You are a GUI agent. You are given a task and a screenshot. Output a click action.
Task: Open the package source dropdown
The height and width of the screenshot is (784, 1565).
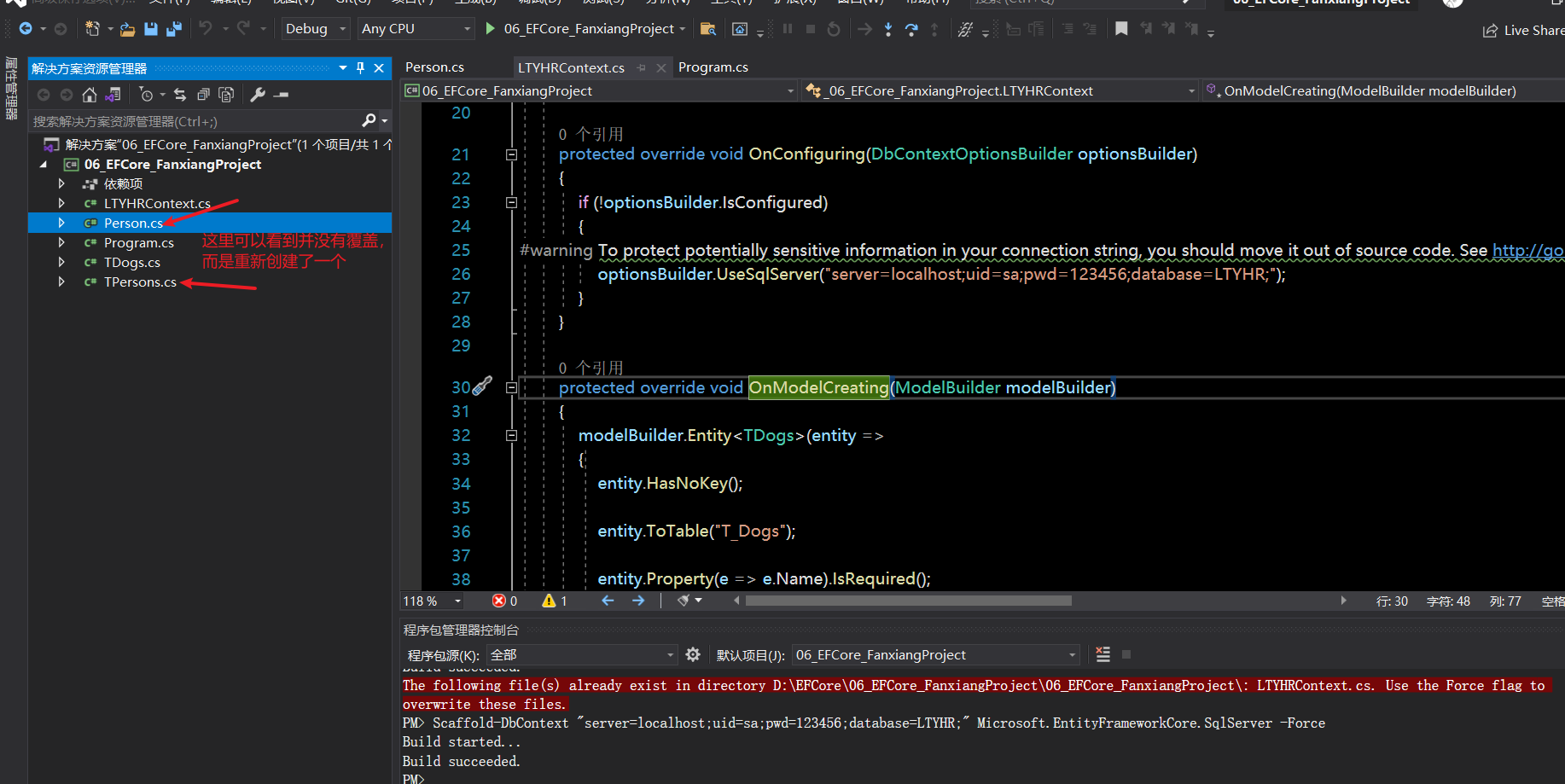(x=582, y=654)
